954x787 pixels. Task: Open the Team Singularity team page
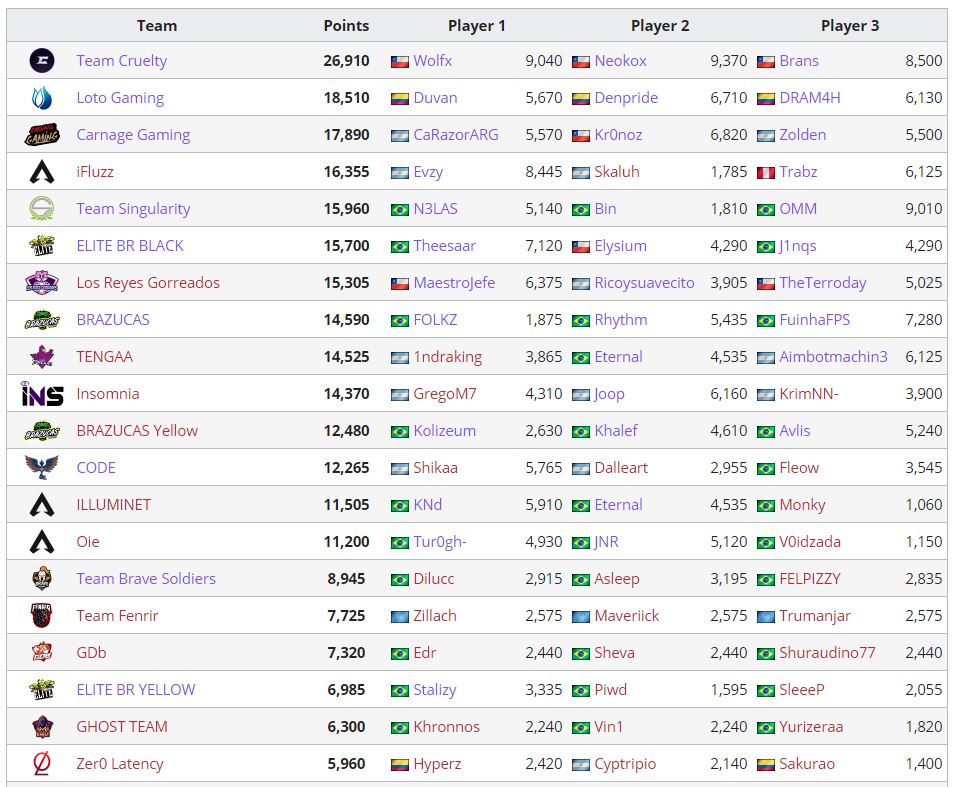131,209
